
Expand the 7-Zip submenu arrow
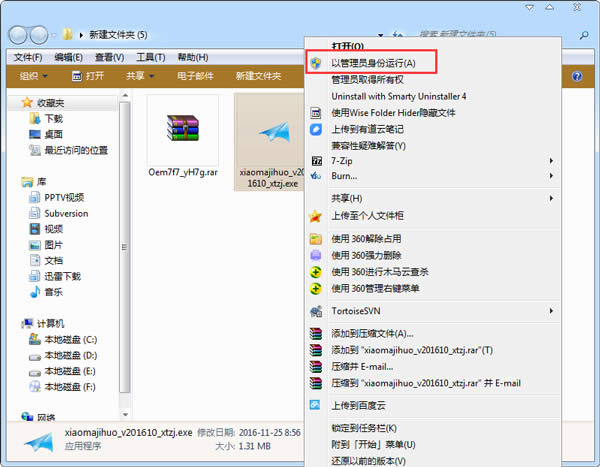(551, 161)
